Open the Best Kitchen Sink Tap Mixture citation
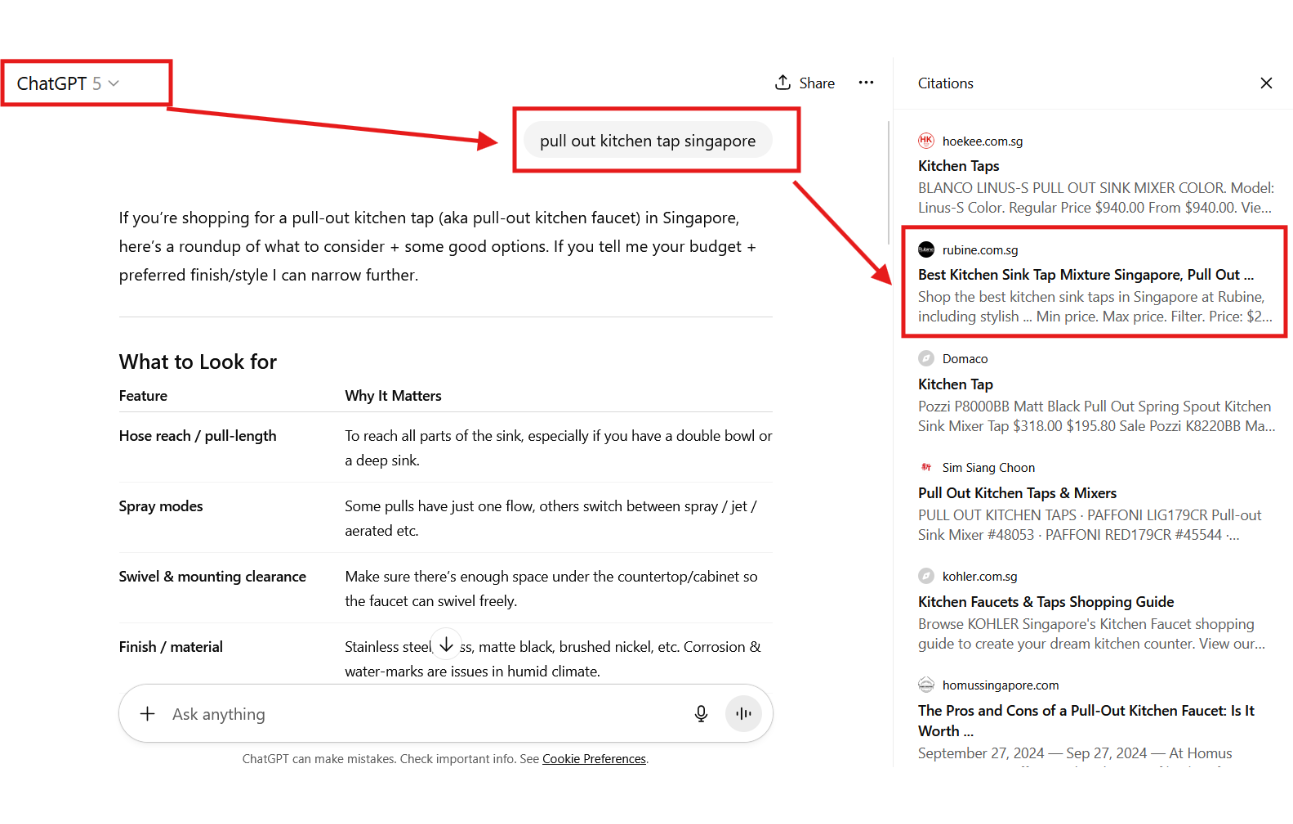 pyautogui.click(x=1085, y=274)
